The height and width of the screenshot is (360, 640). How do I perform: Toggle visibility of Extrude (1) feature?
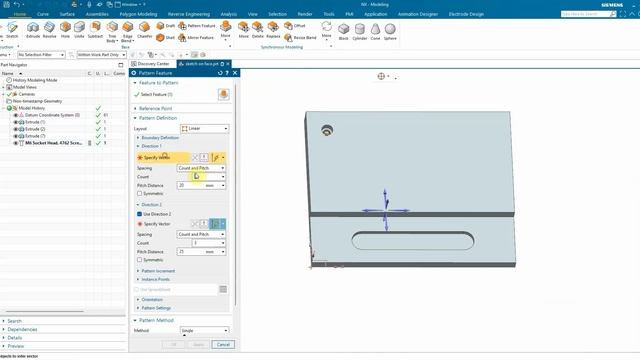click(x=16, y=122)
